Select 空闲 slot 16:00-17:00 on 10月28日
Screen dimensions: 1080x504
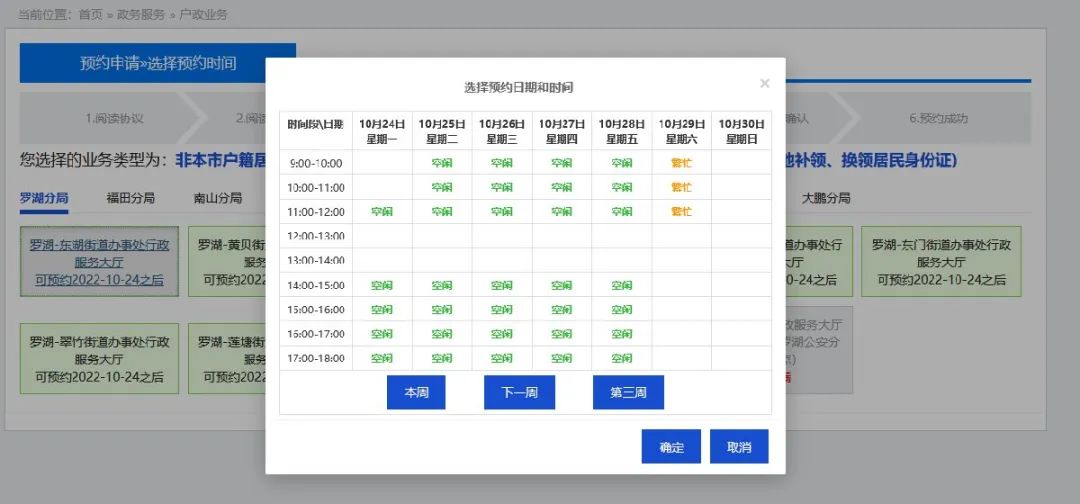pos(621,334)
